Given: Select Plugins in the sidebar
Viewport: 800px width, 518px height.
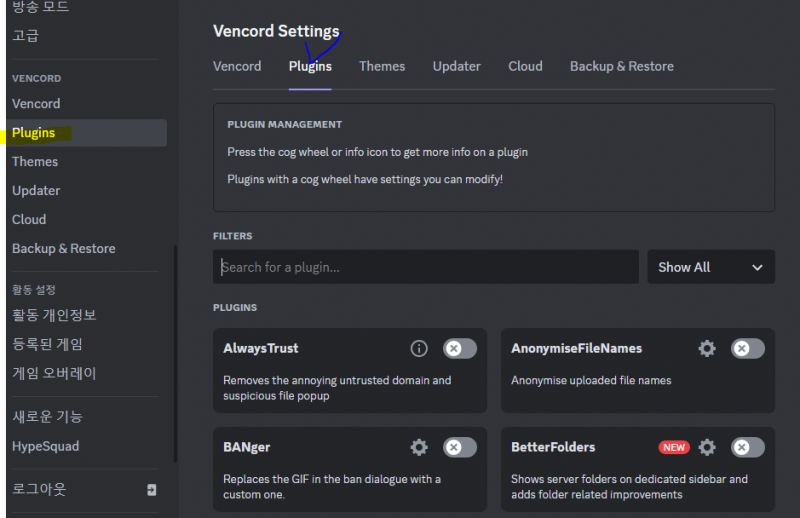Looking at the screenshot, I should pyautogui.click(x=87, y=133).
